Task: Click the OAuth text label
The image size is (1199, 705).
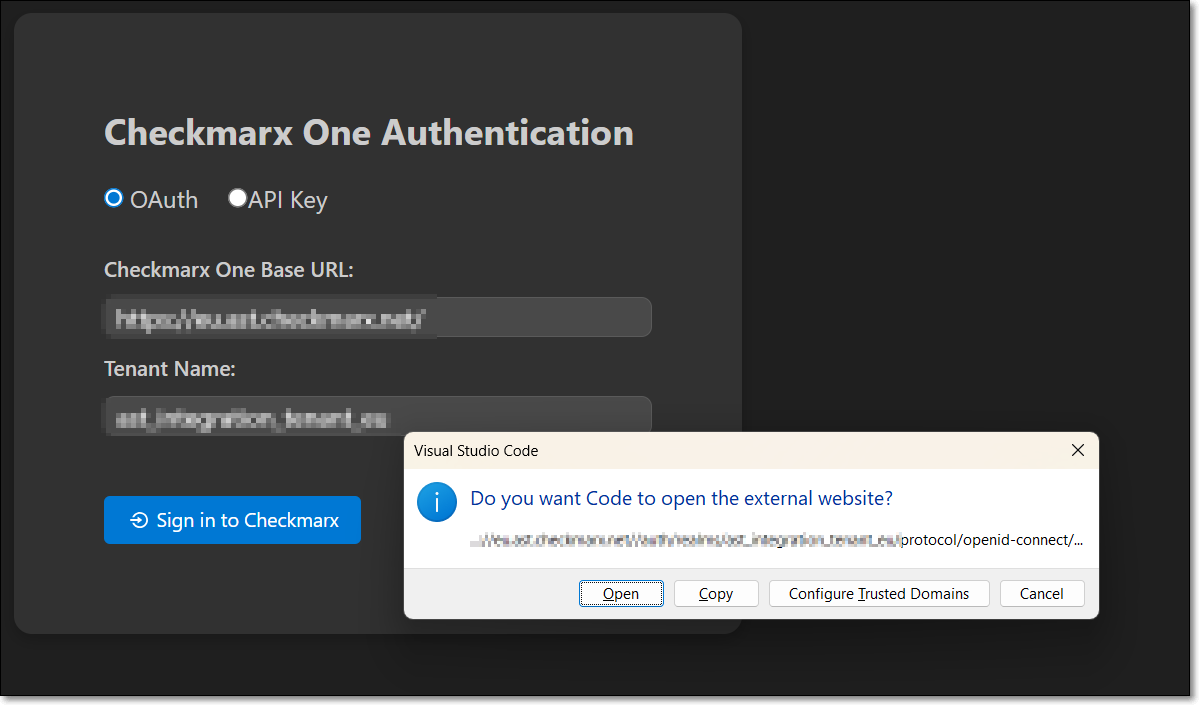Action: 164,200
